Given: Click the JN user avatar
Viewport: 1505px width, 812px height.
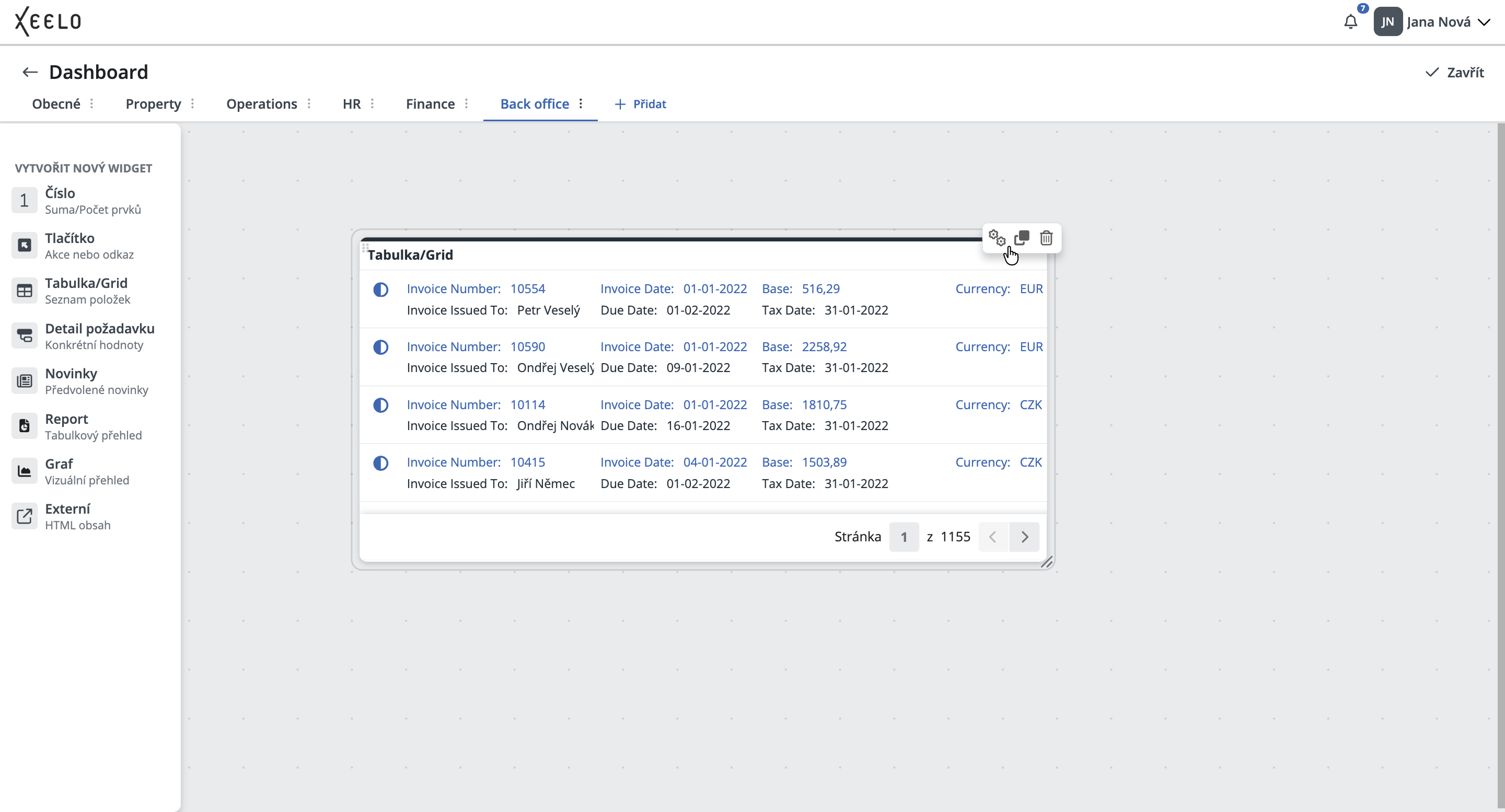Looking at the screenshot, I should (x=1388, y=21).
